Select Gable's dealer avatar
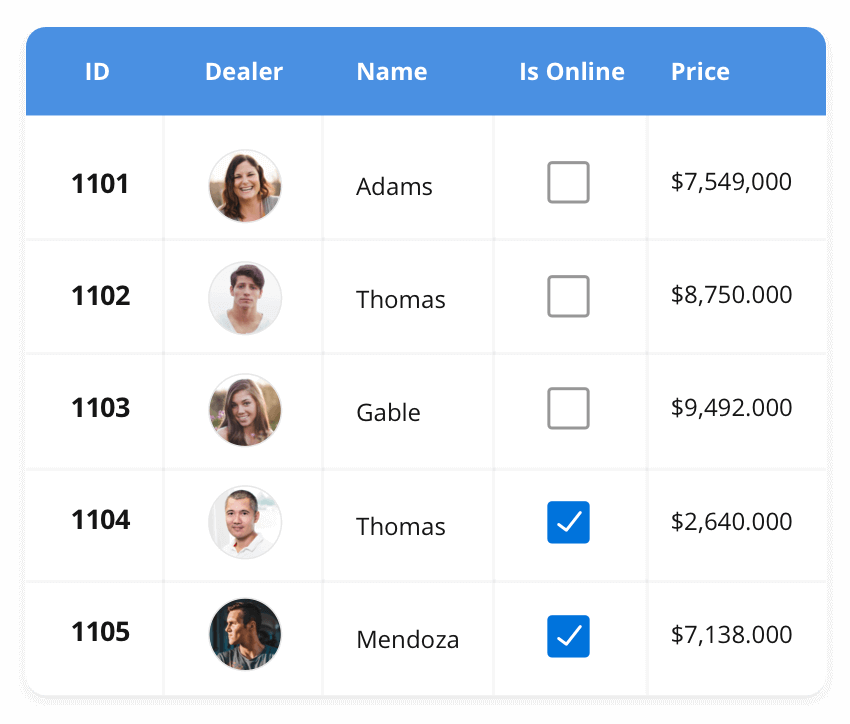This screenshot has width=850, height=724. (x=245, y=410)
